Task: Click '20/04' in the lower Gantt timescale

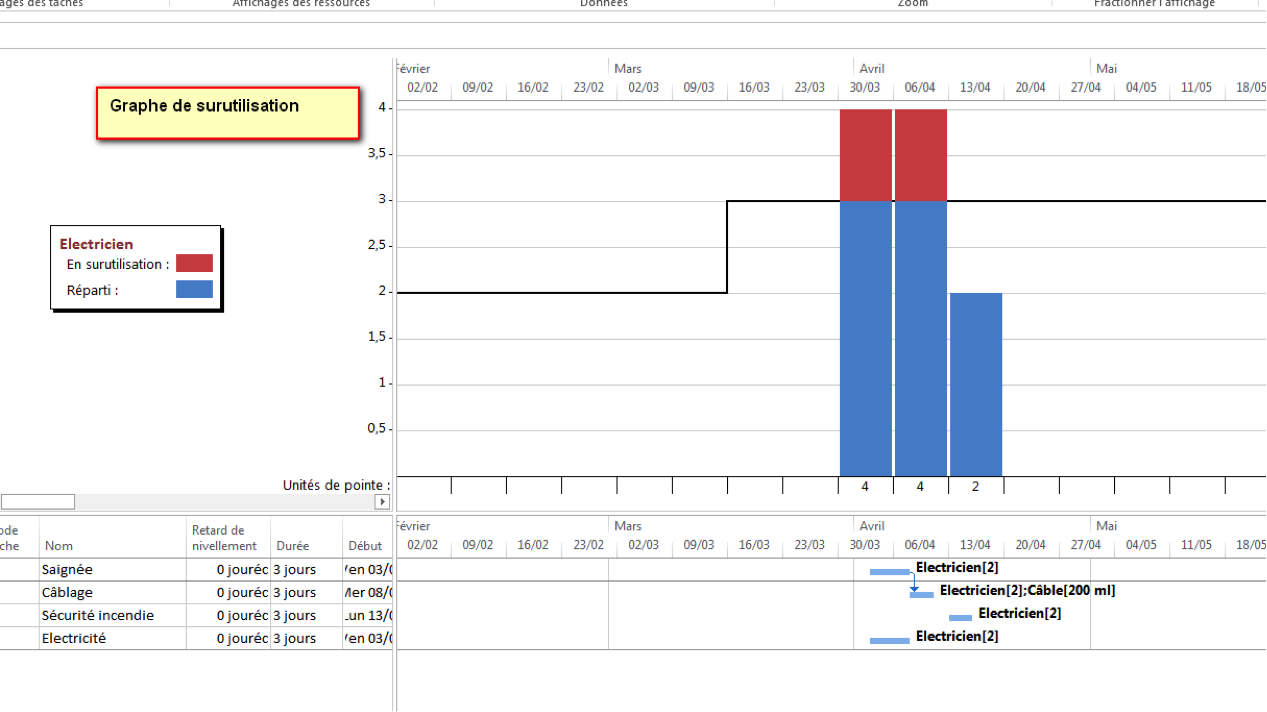Action: point(1031,545)
